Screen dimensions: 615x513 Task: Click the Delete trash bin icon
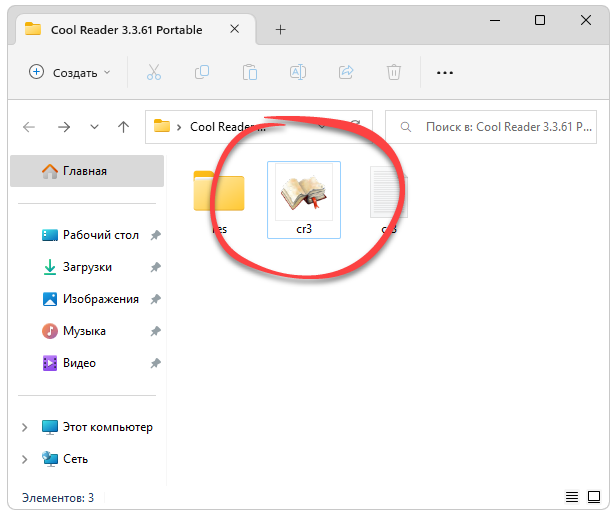click(394, 72)
